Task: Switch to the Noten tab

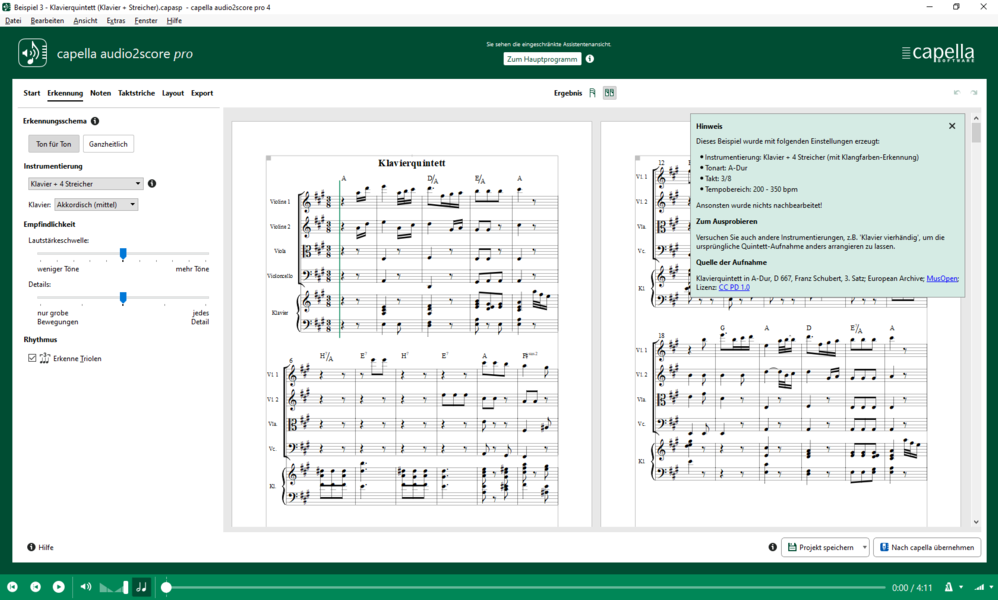Action: click(101, 93)
